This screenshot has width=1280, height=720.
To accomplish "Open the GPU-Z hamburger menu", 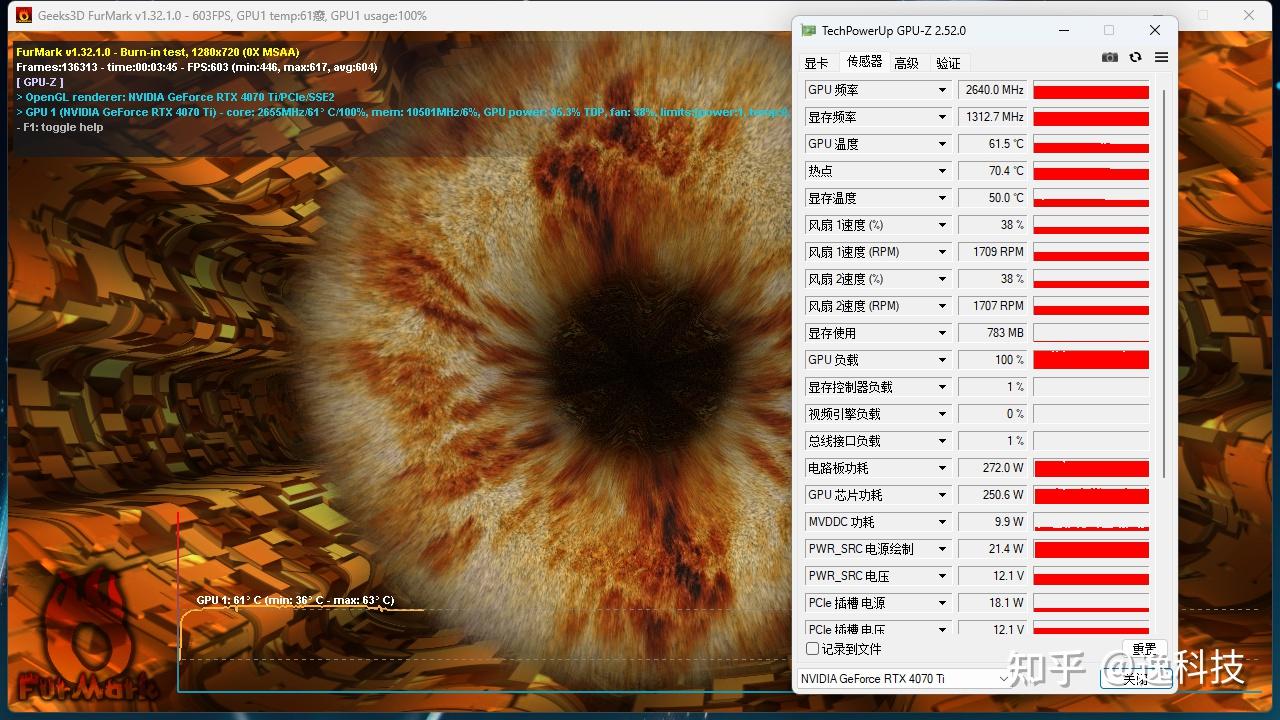I will point(1161,58).
